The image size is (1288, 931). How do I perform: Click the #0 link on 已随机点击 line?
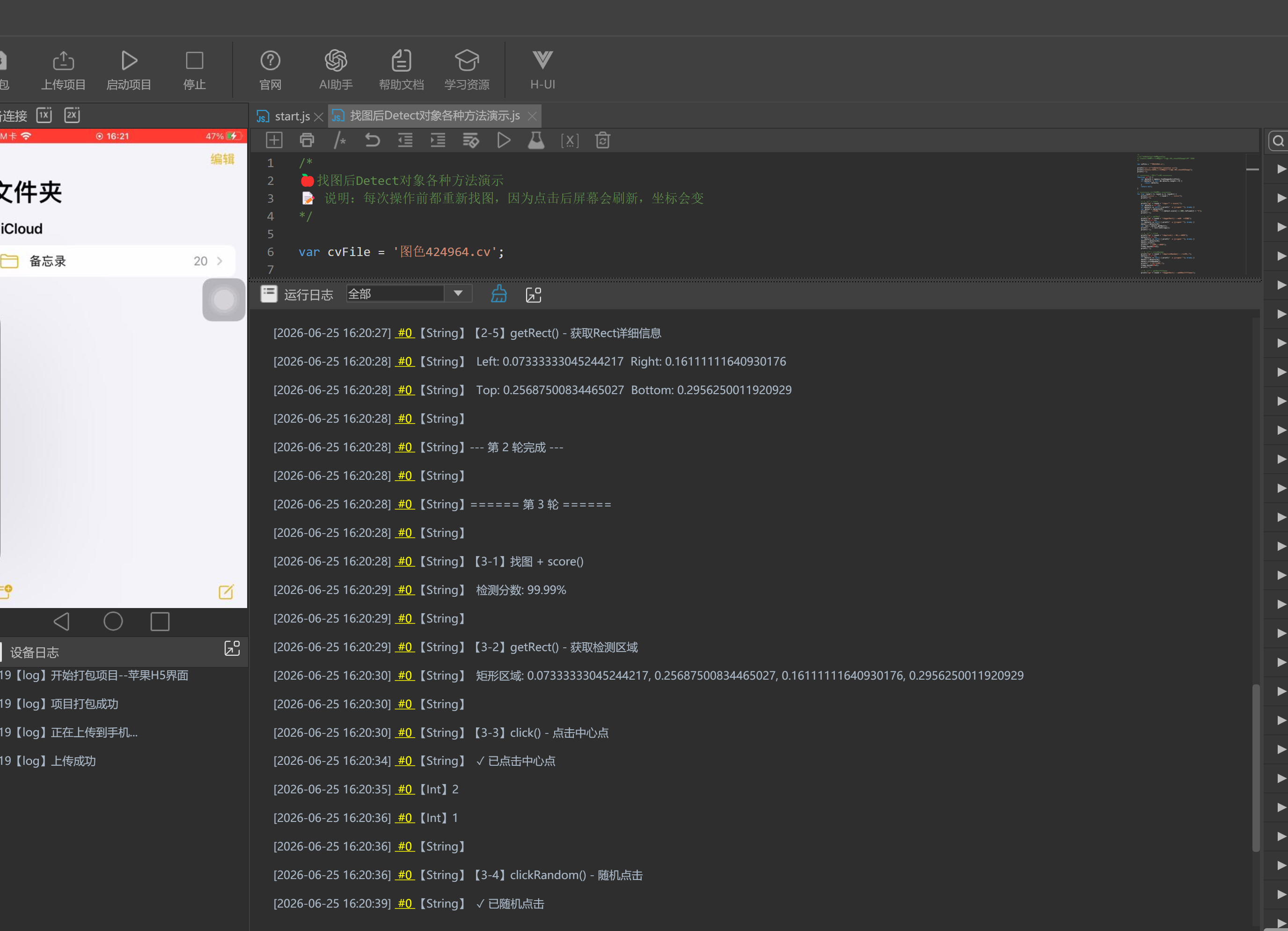(405, 903)
